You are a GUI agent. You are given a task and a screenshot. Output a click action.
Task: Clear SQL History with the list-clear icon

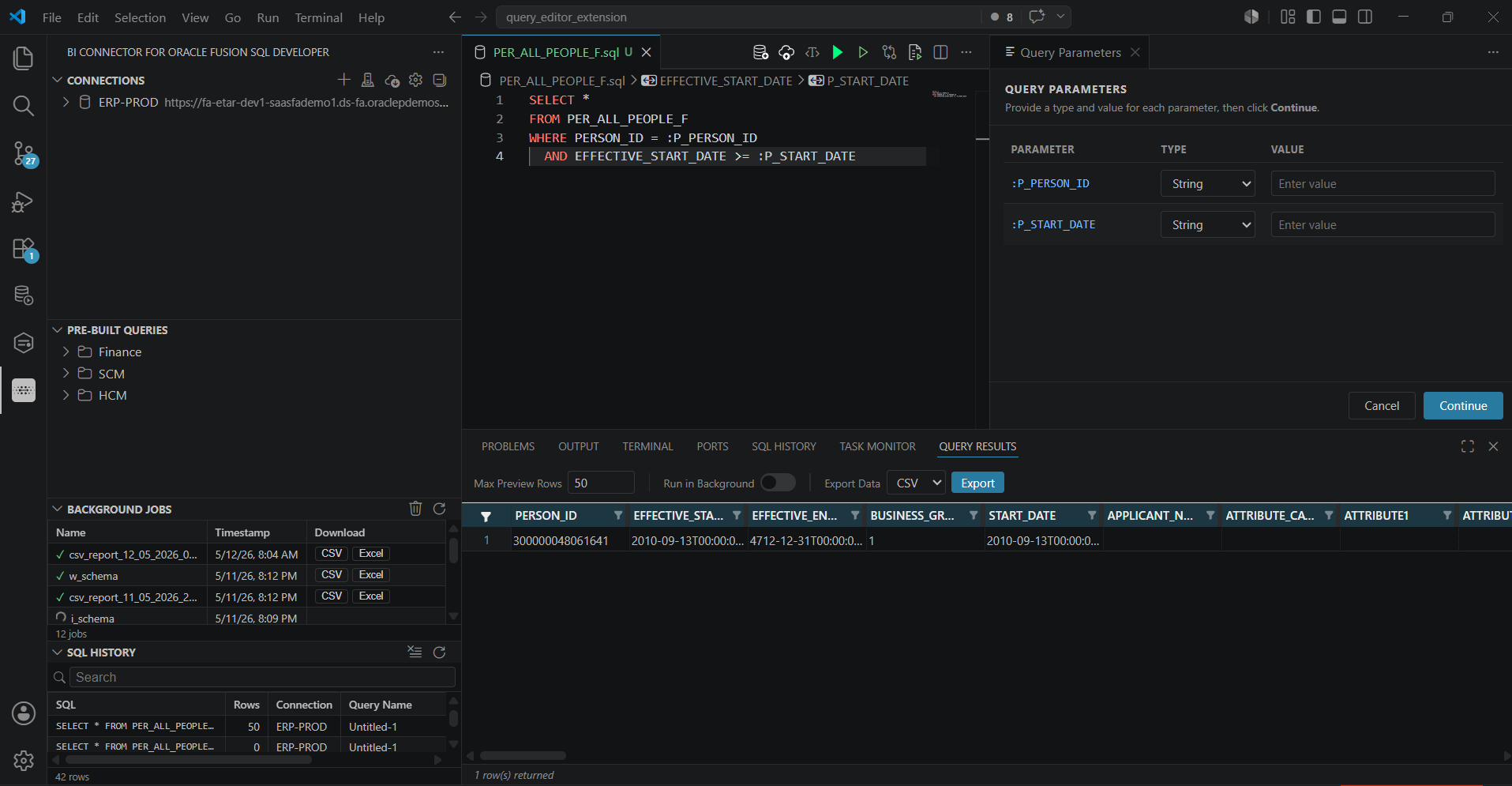click(415, 652)
